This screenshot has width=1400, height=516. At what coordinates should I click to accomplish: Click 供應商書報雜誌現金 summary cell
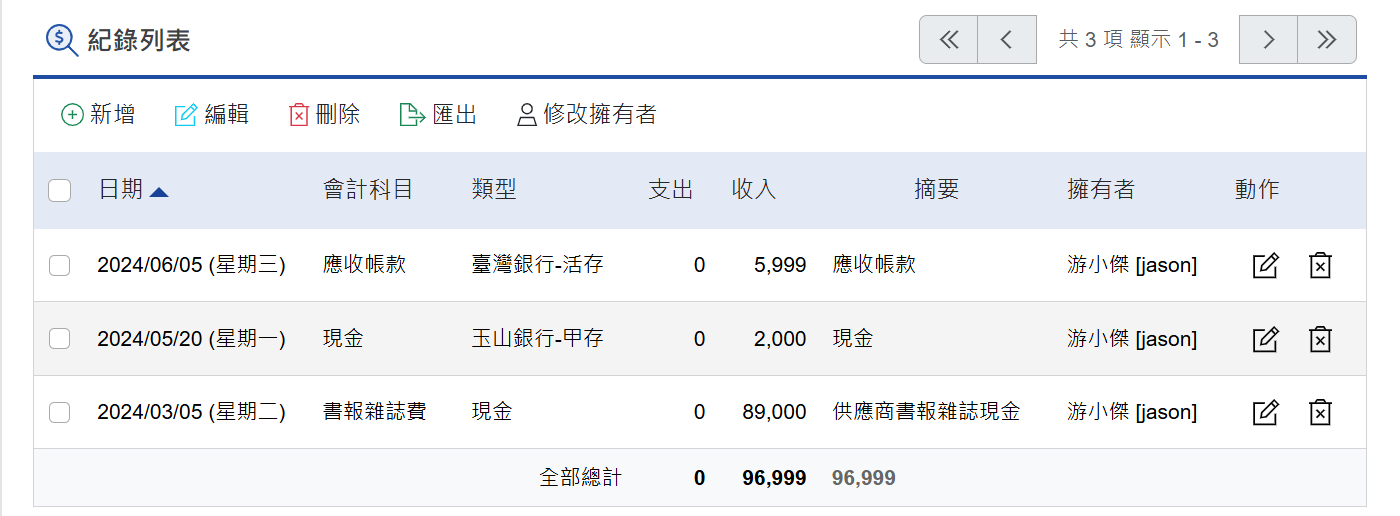click(x=927, y=412)
